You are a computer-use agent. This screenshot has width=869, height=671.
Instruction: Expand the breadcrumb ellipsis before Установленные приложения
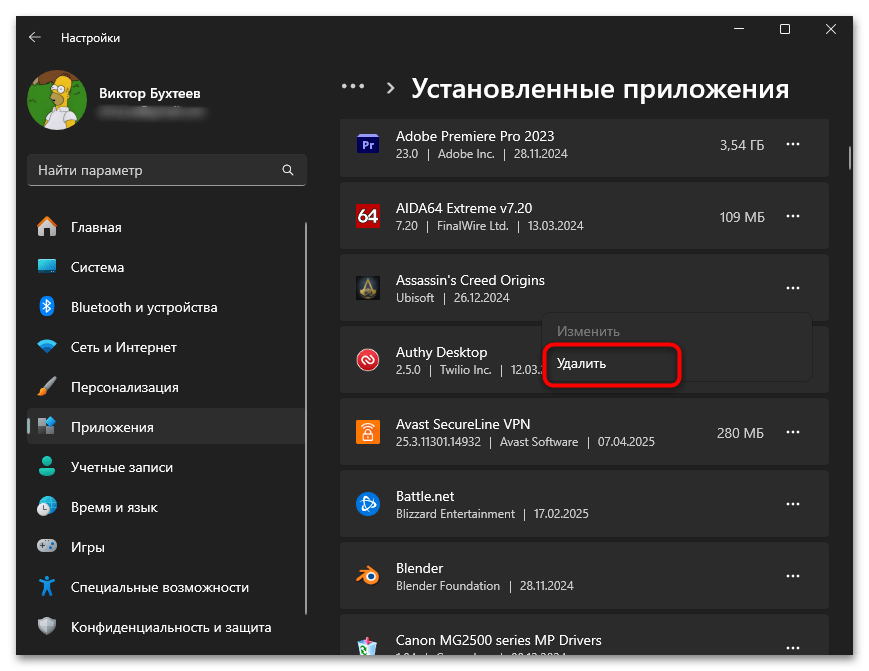(353, 86)
